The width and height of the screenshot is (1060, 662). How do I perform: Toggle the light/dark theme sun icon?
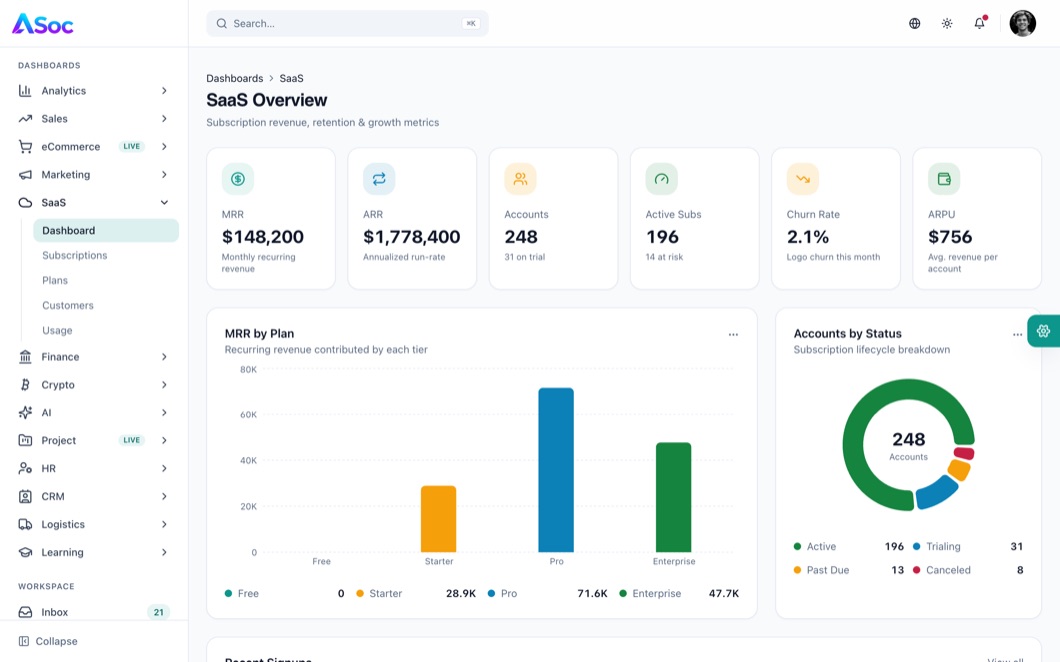coord(947,24)
